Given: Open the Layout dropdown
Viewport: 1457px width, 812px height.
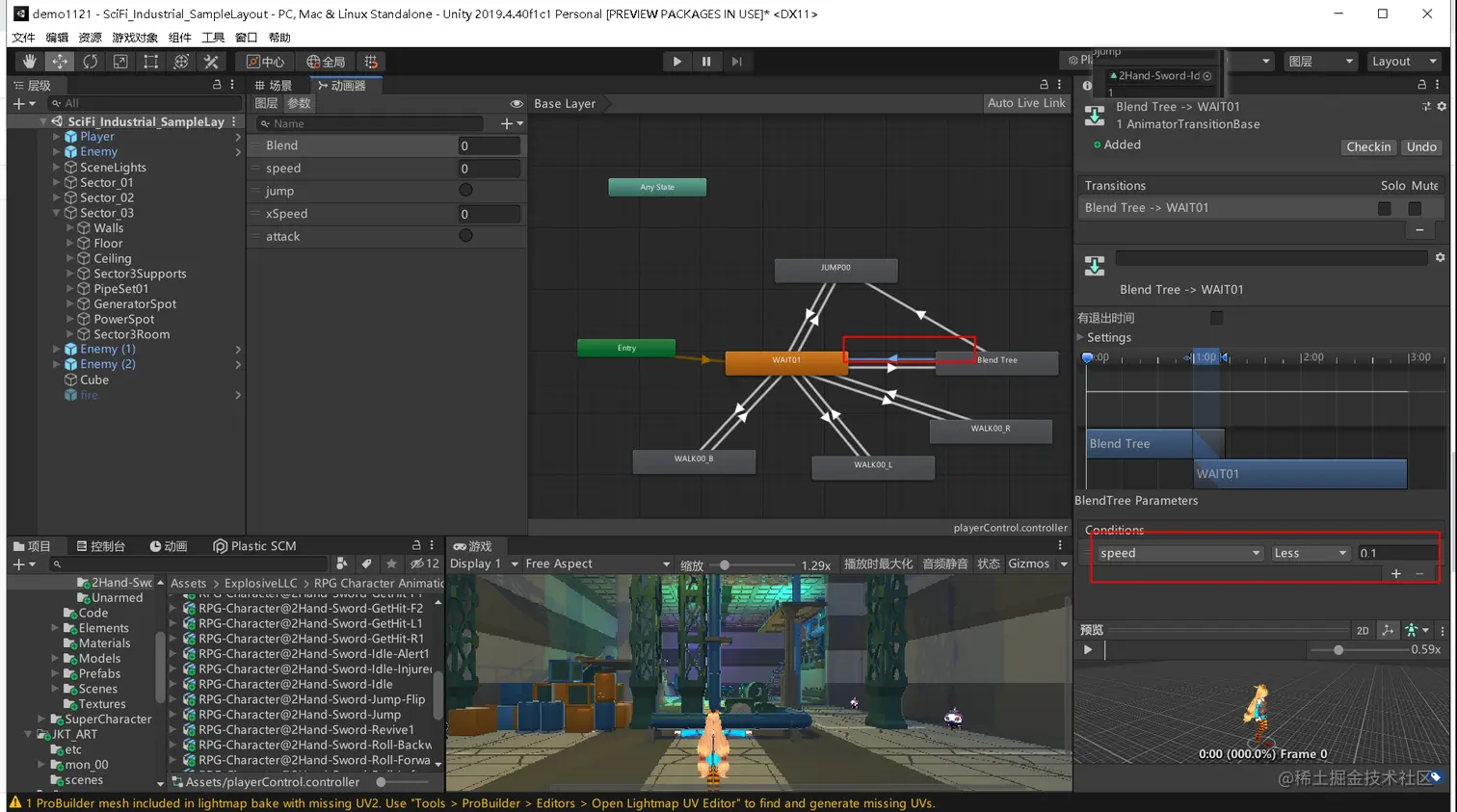Looking at the screenshot, I should [1404, 62].
